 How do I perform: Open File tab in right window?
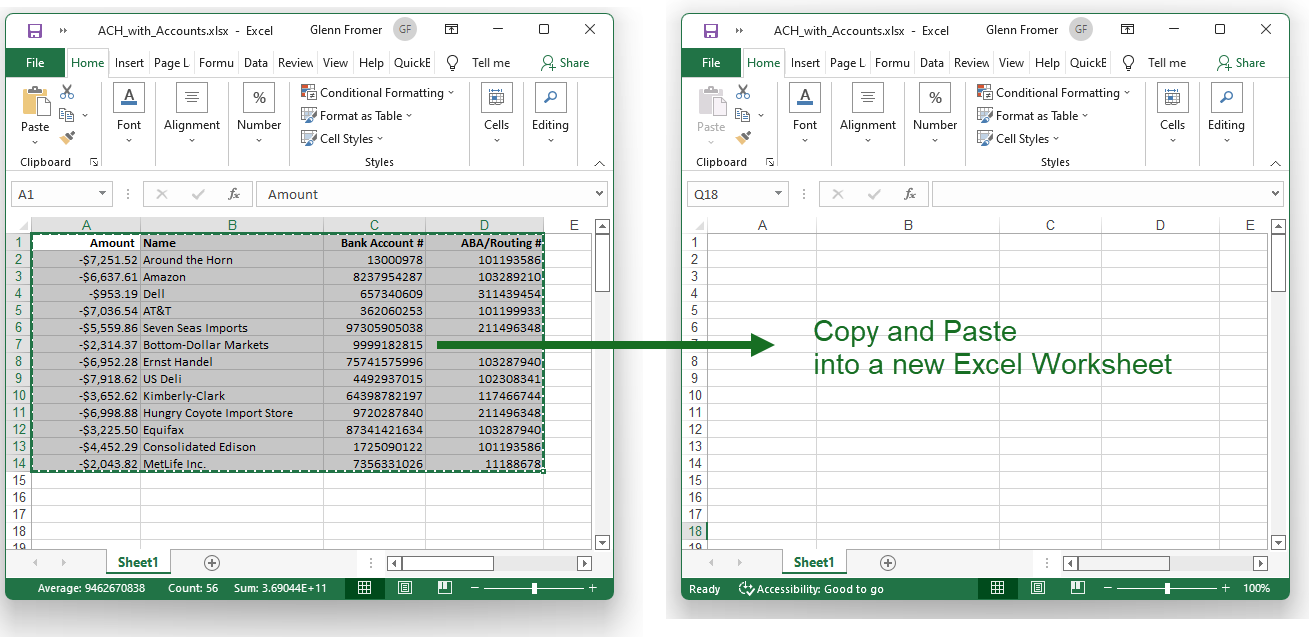pyautogui.click(x=711, y=62)
